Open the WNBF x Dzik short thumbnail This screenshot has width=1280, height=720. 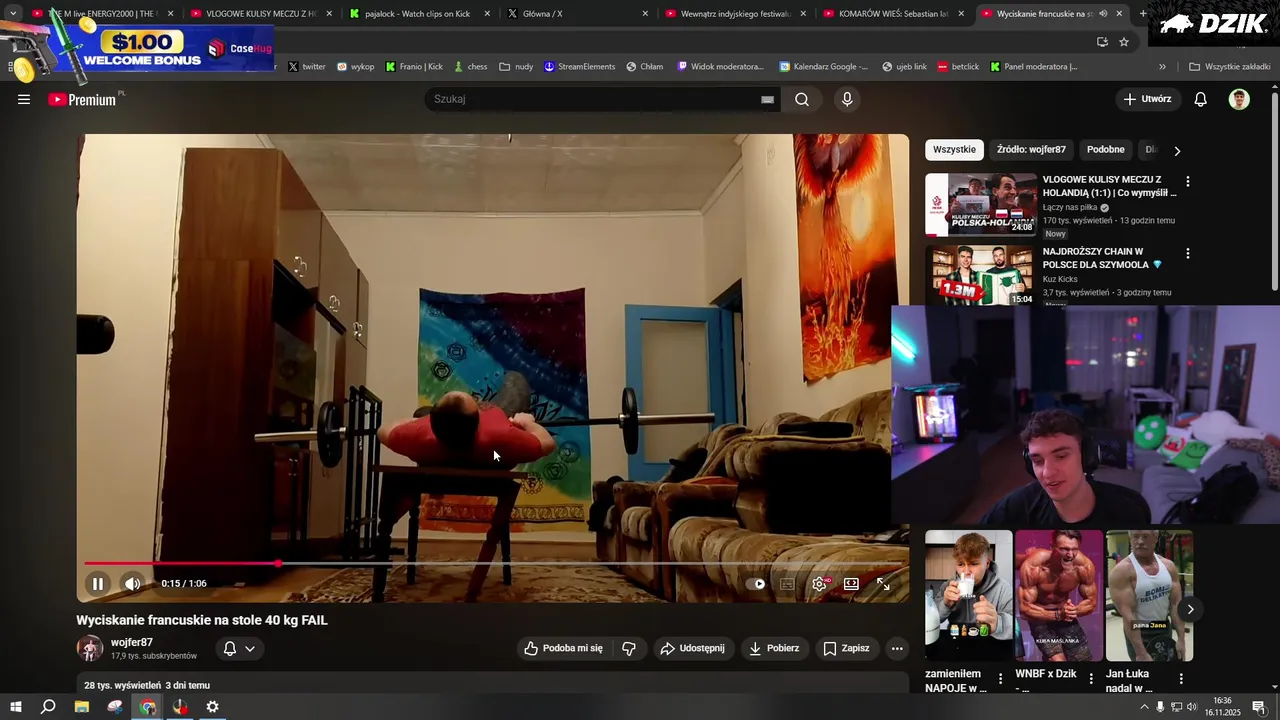[x=1059, y=596]
